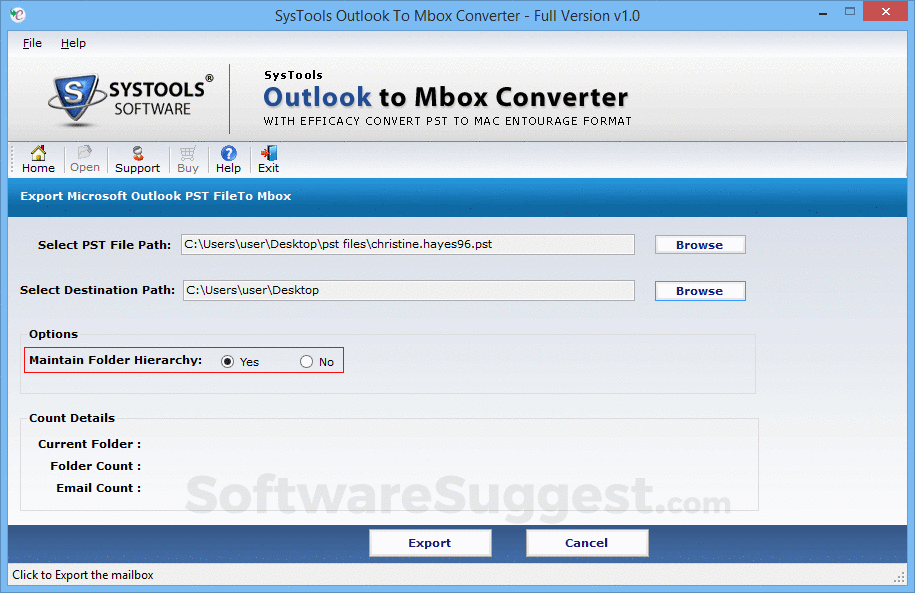Open the Help menu
This screenshot has height=593, width=915.
point(73,43)
